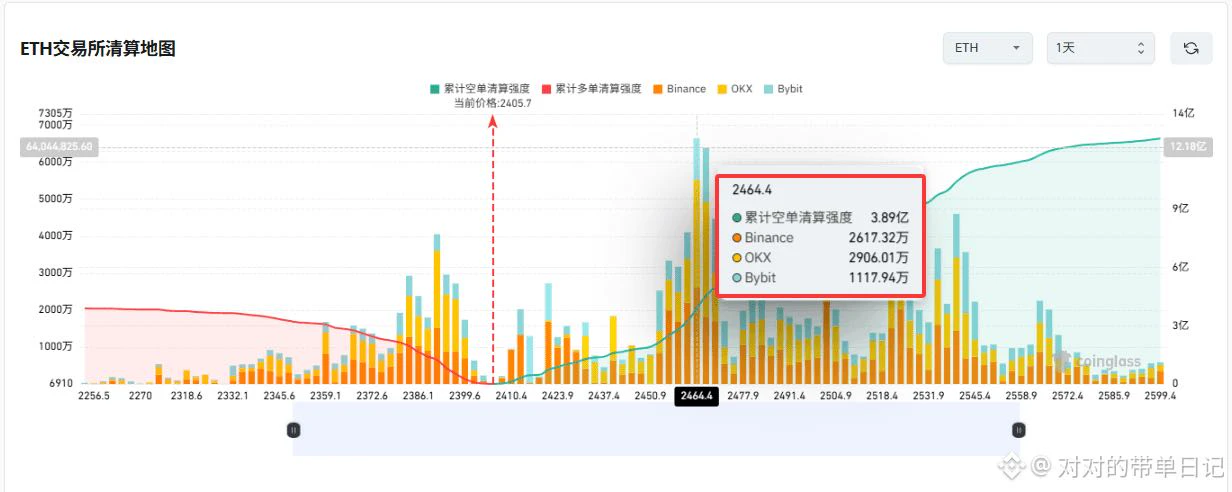Click 3.89亿 cumulative value in tooltip

point(890,217)
